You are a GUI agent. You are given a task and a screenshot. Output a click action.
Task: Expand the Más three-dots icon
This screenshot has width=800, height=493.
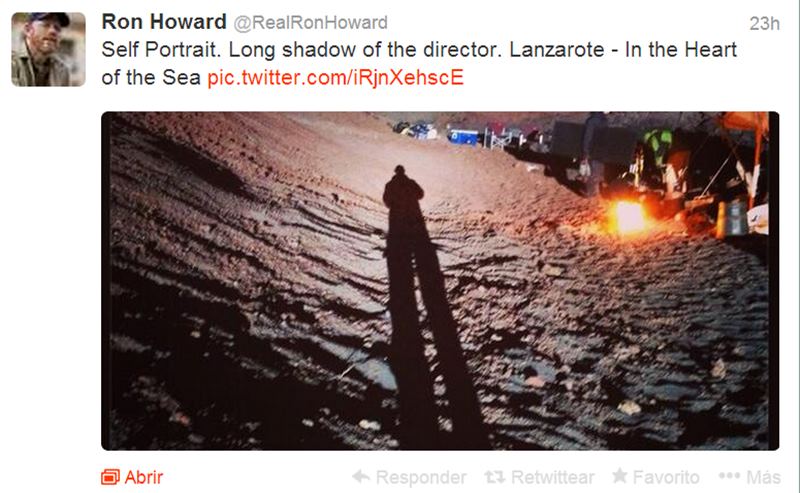(729, 476)
